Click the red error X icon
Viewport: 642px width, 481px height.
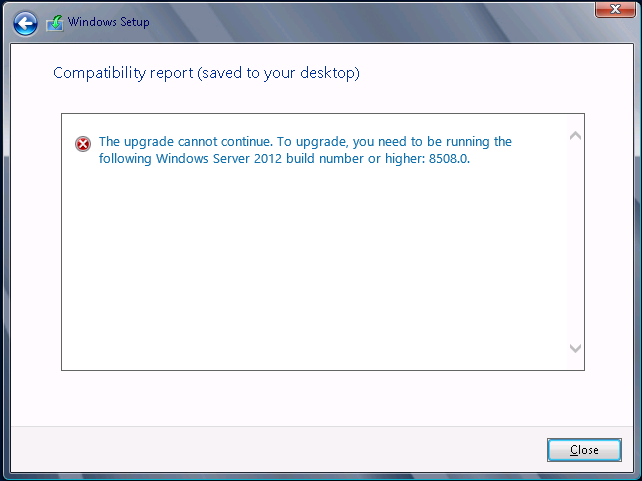tap(83, 144)
